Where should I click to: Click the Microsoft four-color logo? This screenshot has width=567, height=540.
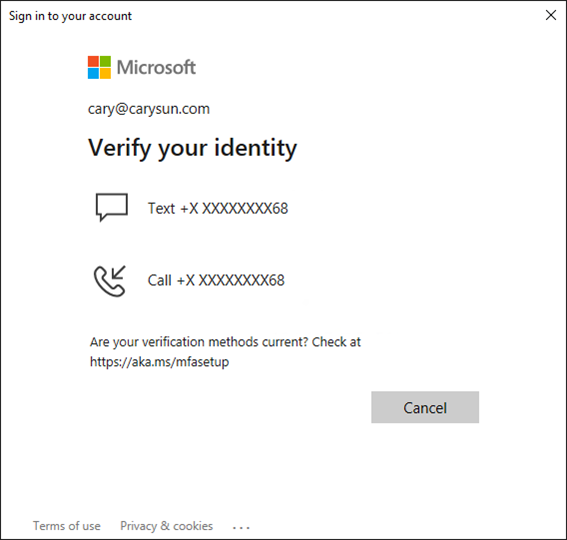[x=99, y=67]
